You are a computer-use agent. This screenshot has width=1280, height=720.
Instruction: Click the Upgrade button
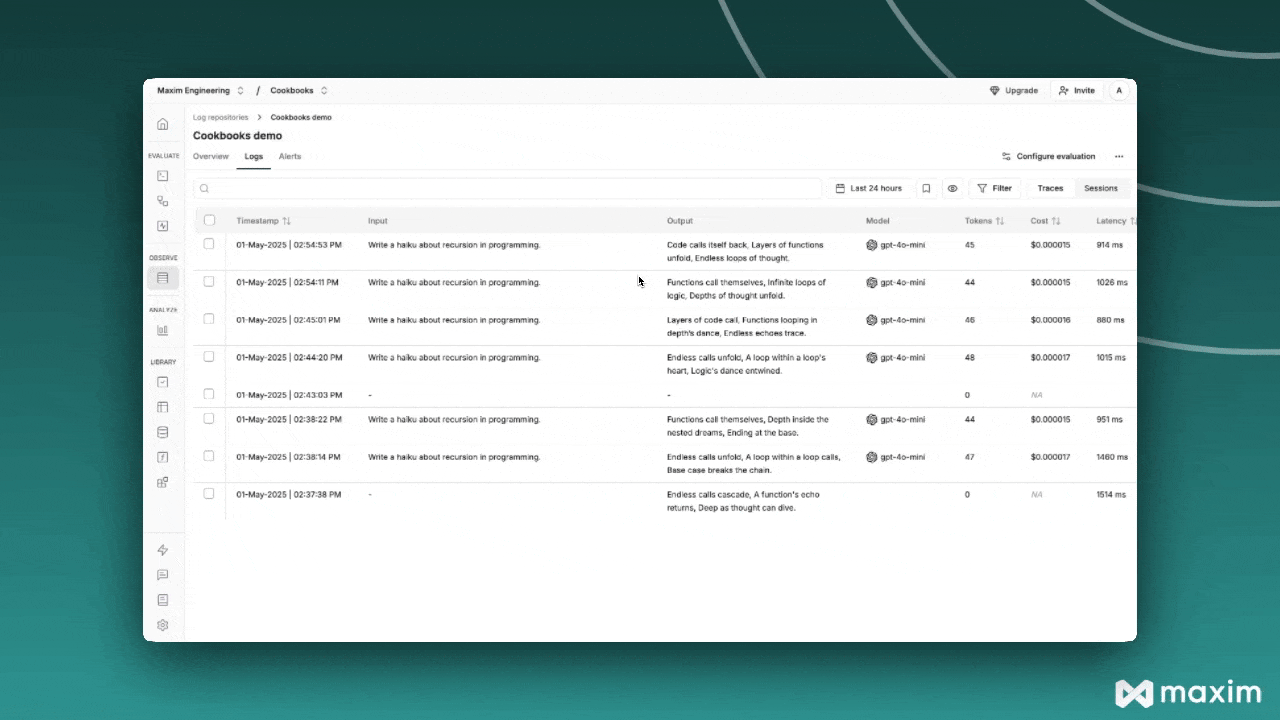pos(1014,90)
